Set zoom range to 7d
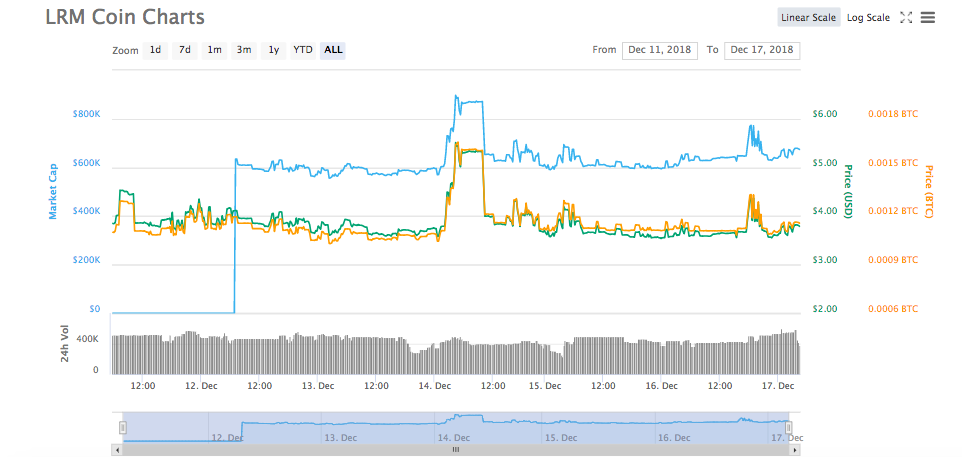 coord(185,50)
